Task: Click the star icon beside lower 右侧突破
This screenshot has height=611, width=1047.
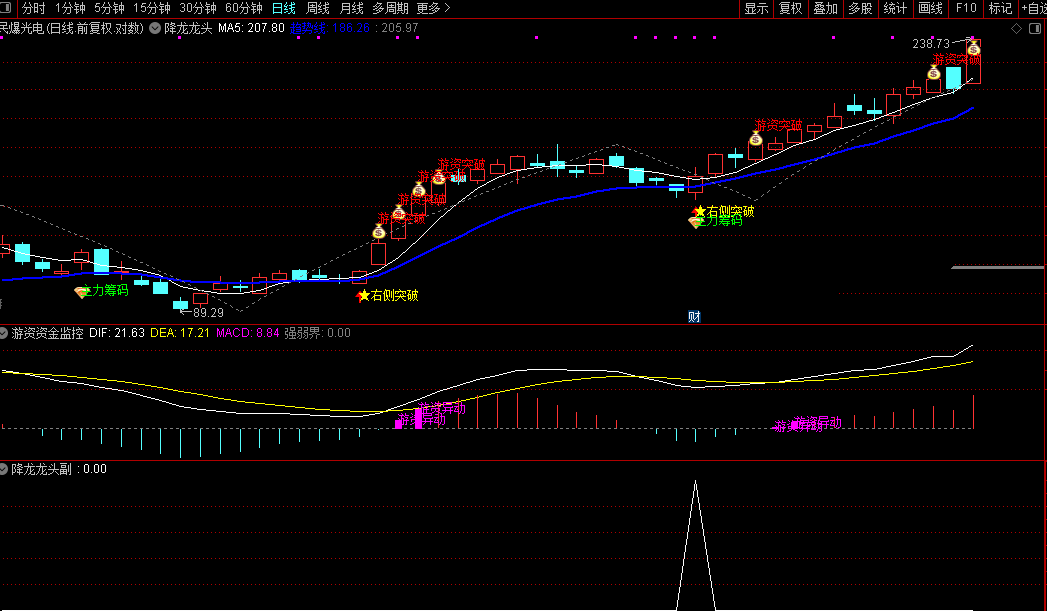Action: click(363, 295)
